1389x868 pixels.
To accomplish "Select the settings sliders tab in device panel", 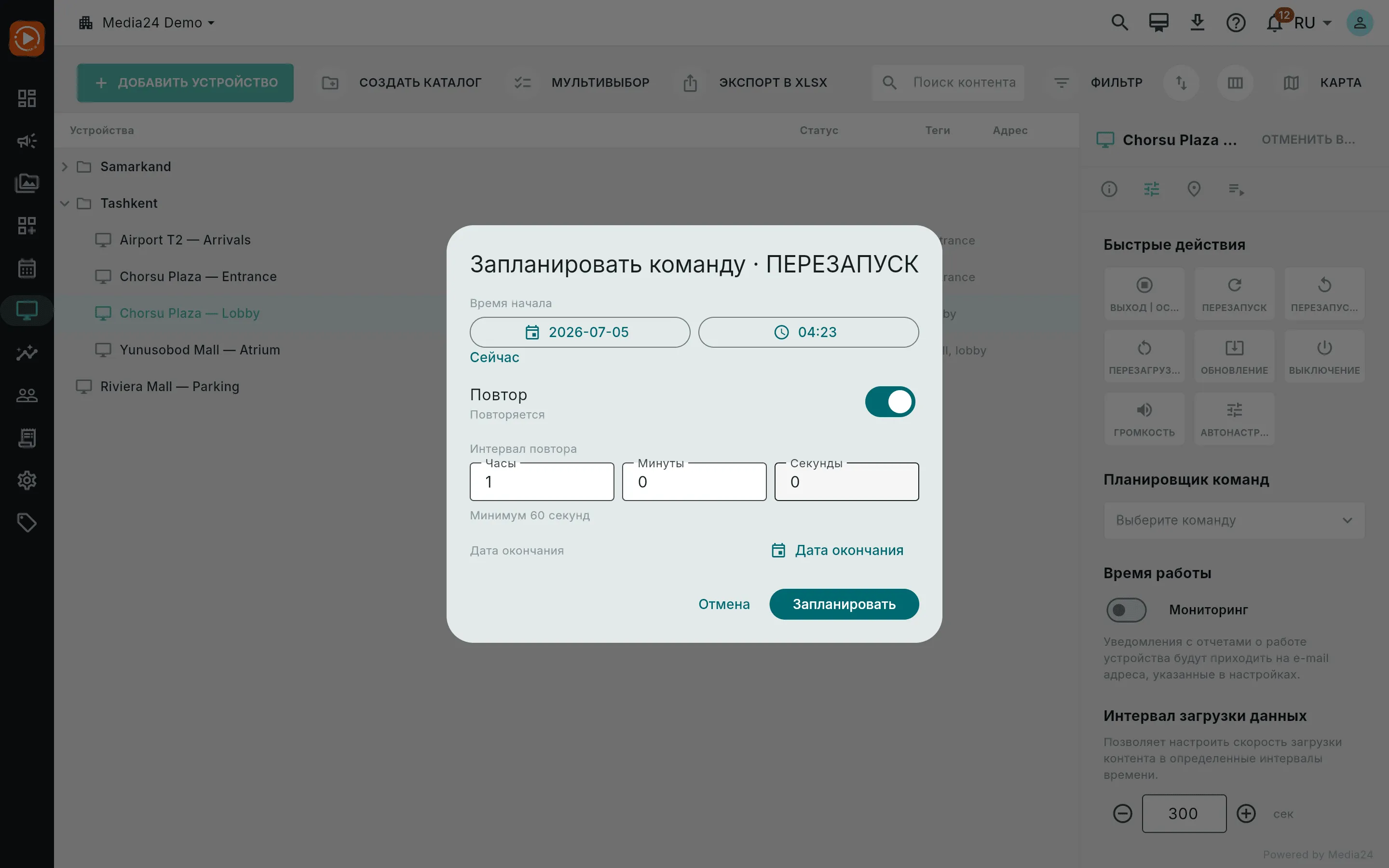I will pos(1151,189).
